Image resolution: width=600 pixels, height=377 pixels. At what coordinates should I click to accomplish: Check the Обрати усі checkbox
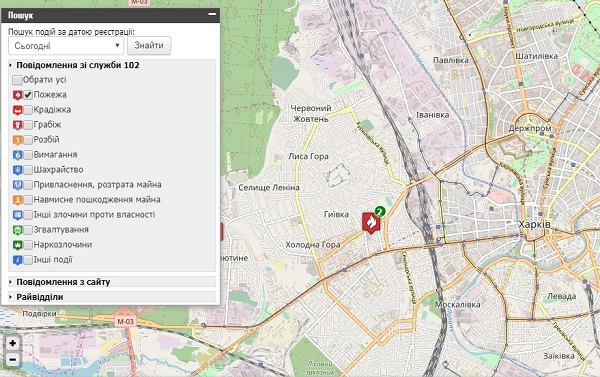17,80
